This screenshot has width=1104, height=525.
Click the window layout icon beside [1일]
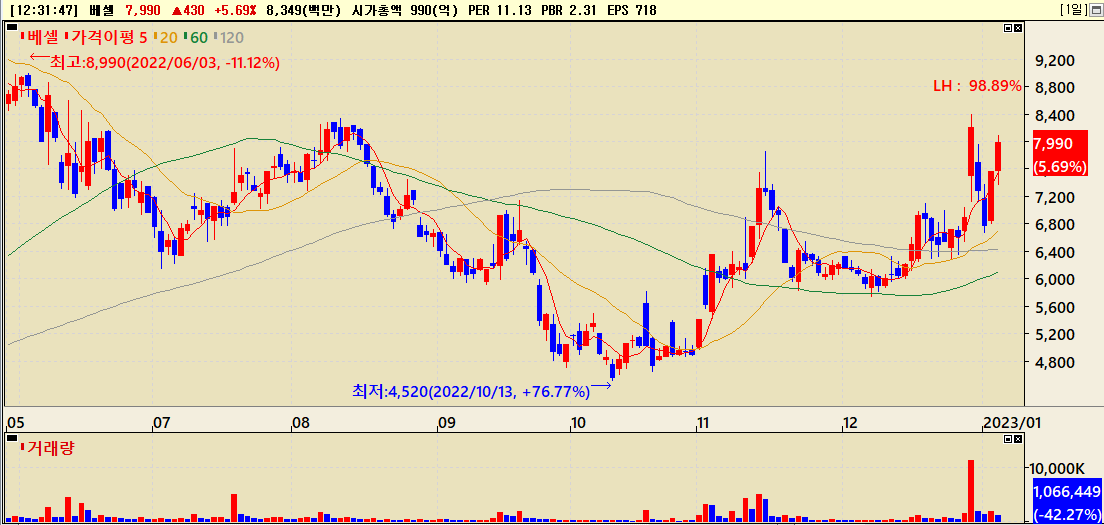1095,10
